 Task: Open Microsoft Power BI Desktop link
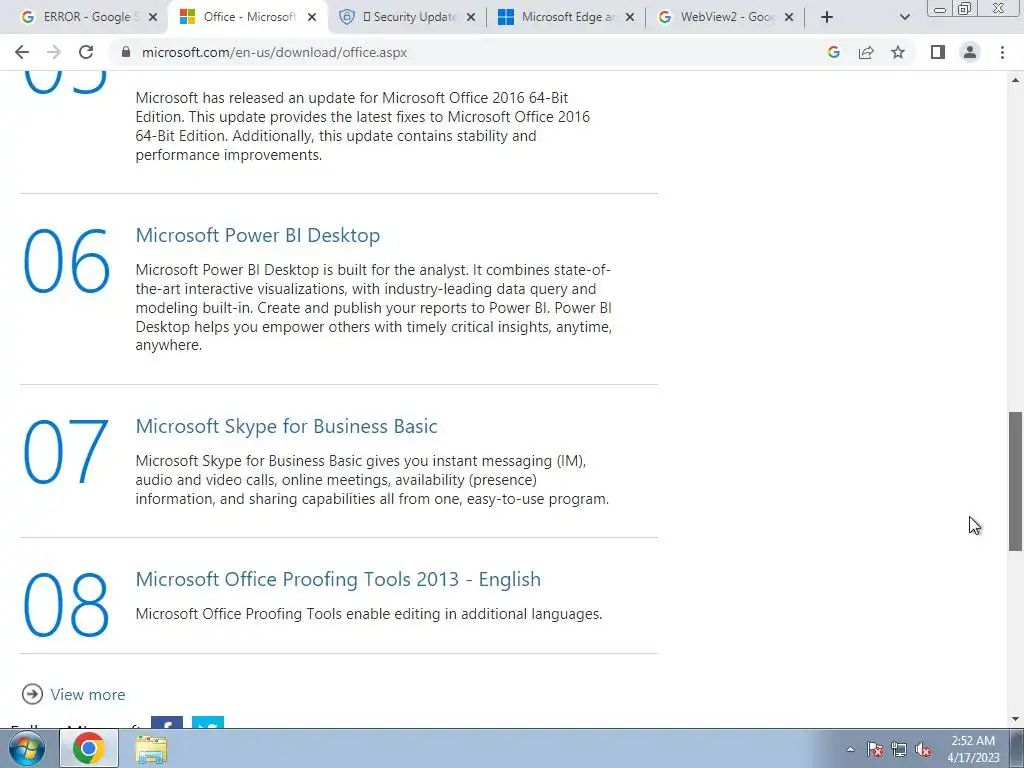coord(257,235)
